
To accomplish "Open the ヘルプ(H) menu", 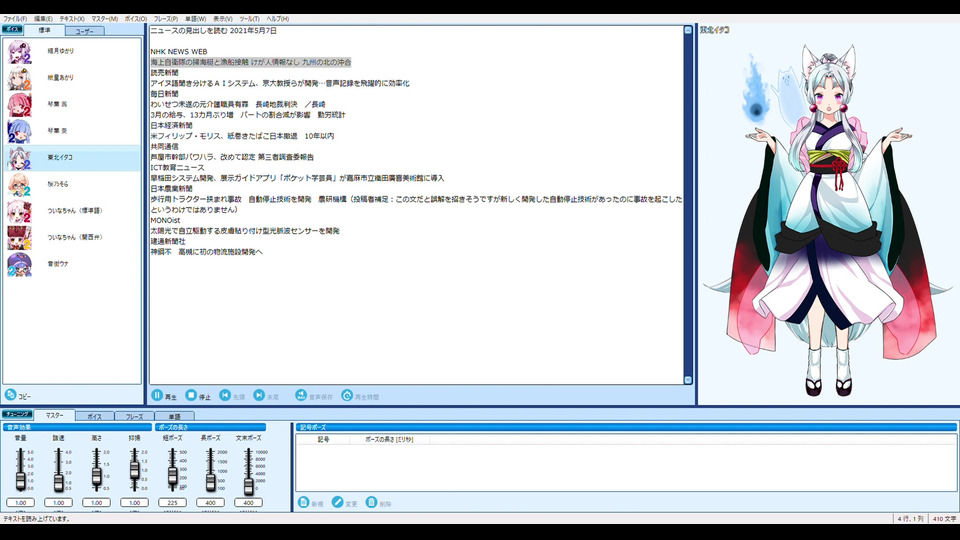I will click(277, 19).
